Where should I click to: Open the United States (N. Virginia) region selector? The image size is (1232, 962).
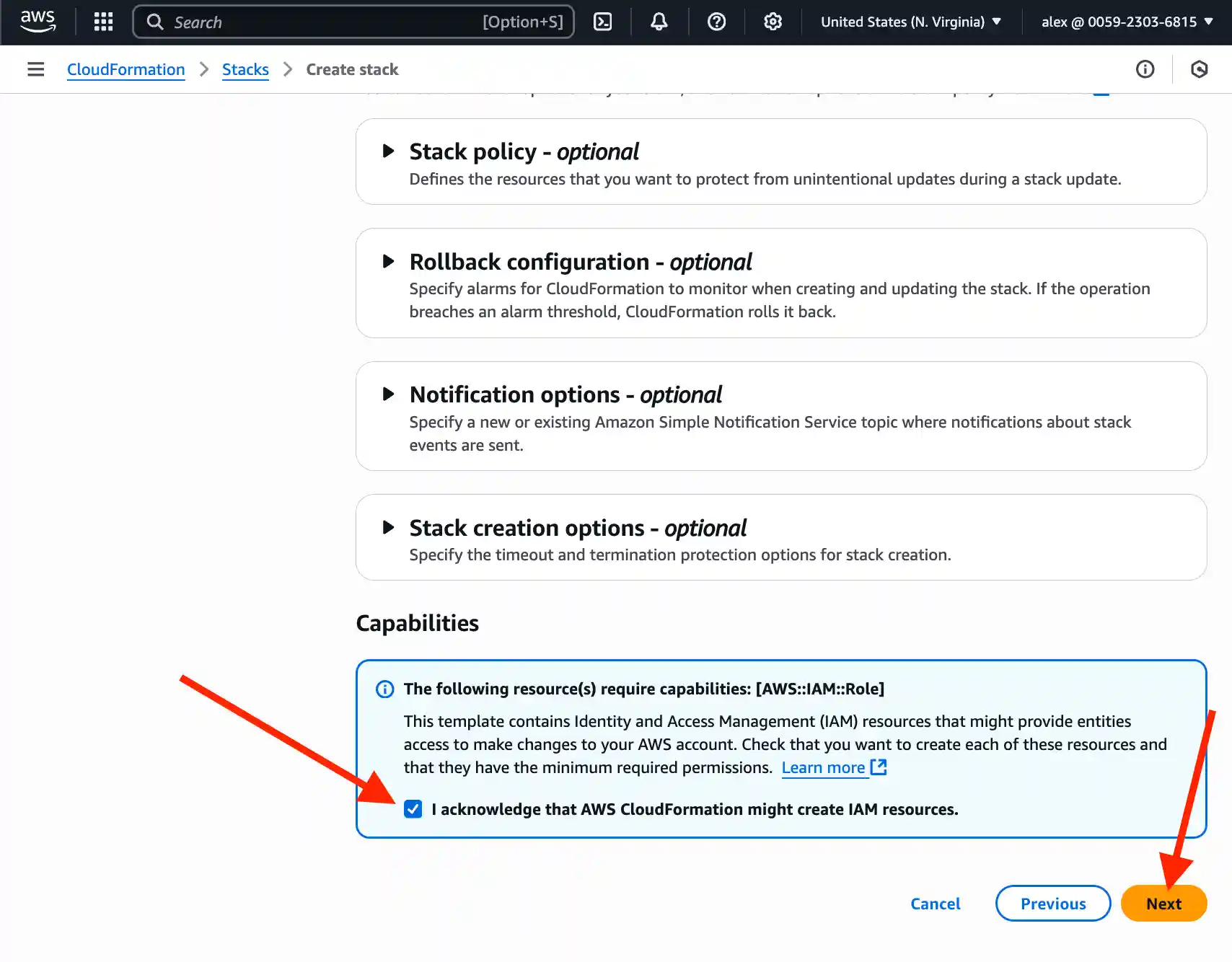pos(911,22)
